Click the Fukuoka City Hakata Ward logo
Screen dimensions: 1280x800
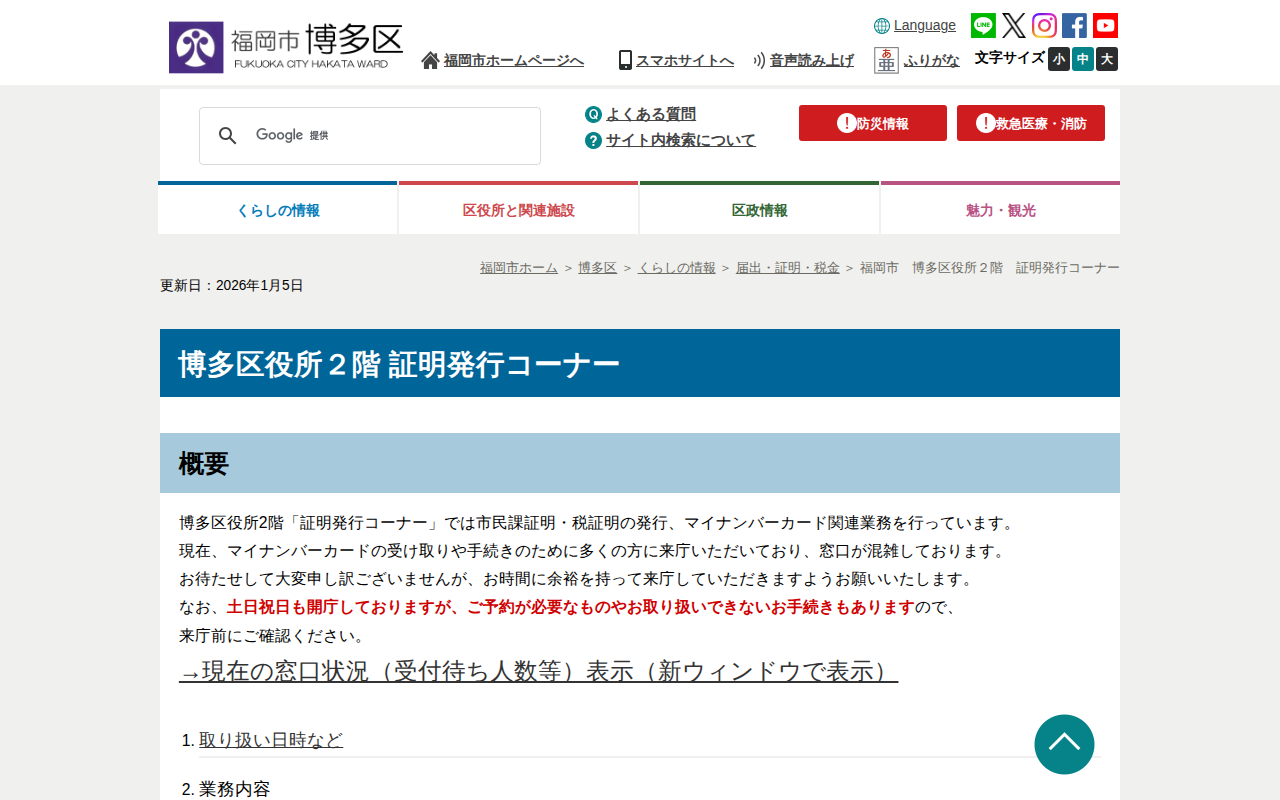pyautogui.click(x=286, y=47)
